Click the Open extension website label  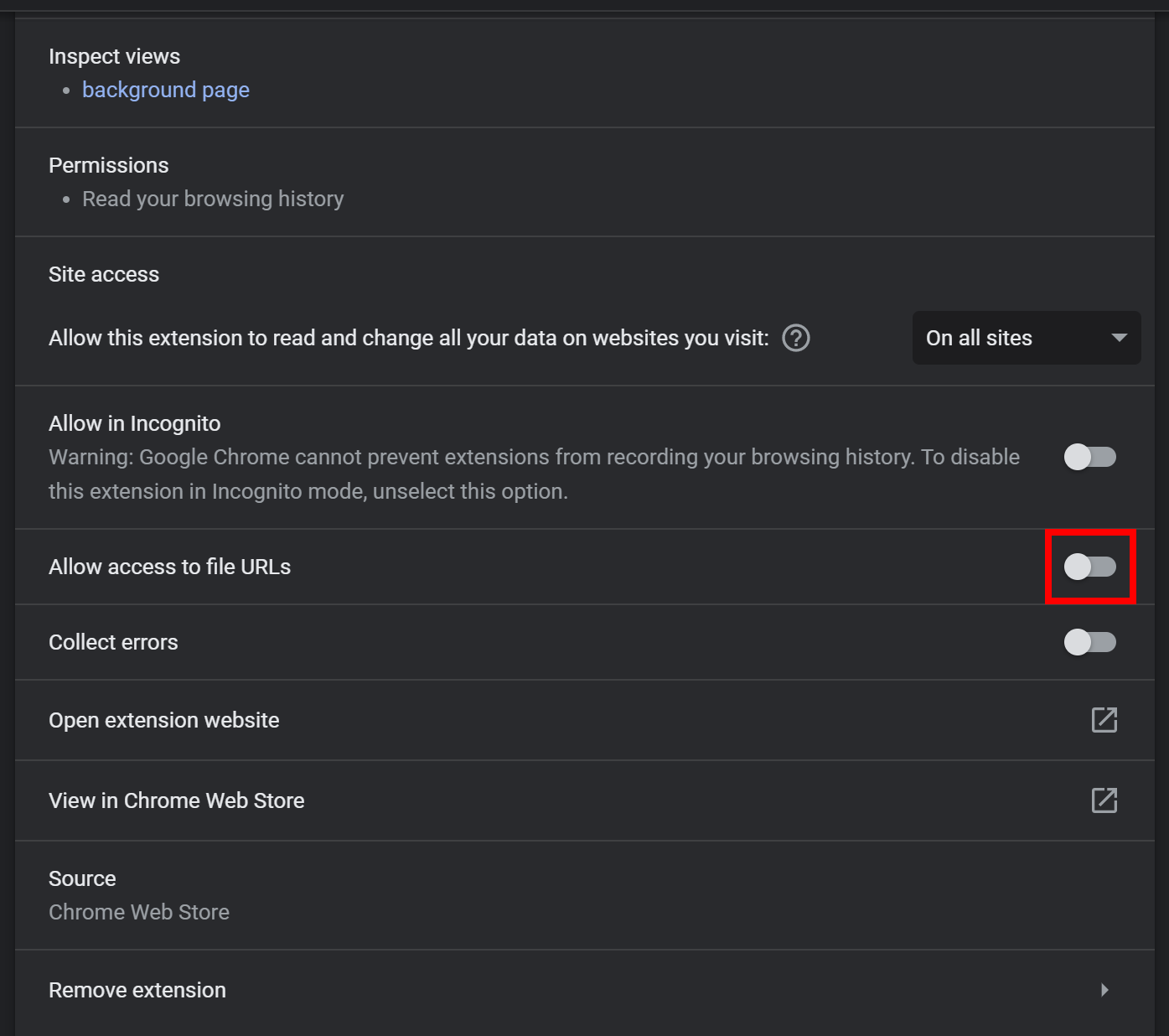pyautogui.click(x=164, y=720)
